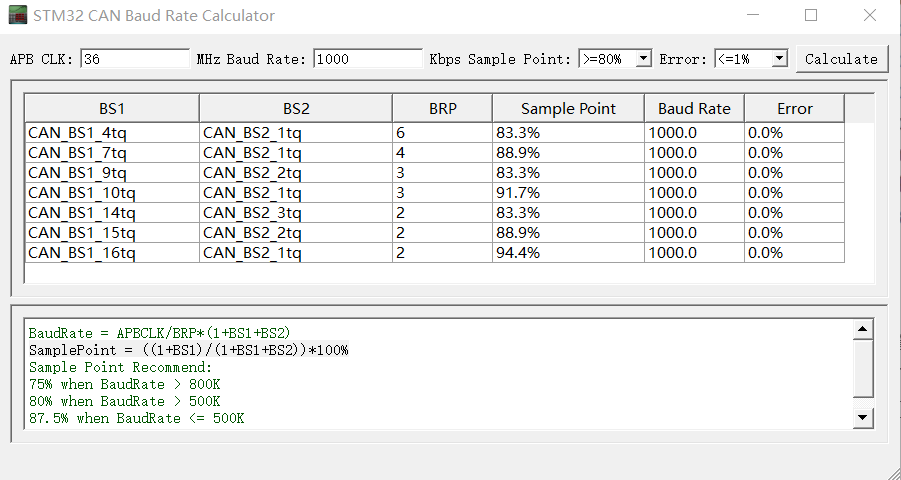Select the CAN_BS1_9tq row cell

click(x=112, y=173)
